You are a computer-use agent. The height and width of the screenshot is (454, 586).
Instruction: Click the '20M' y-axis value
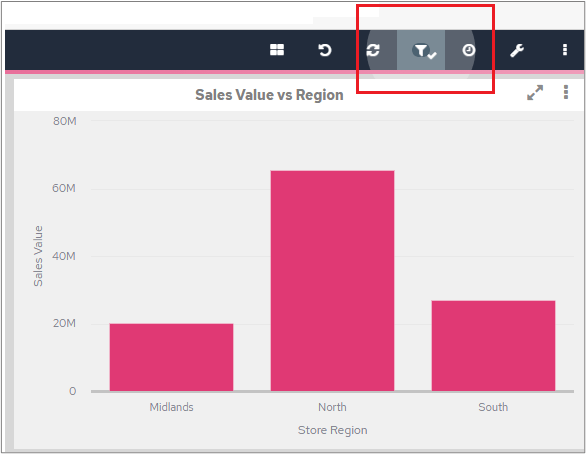64,323
